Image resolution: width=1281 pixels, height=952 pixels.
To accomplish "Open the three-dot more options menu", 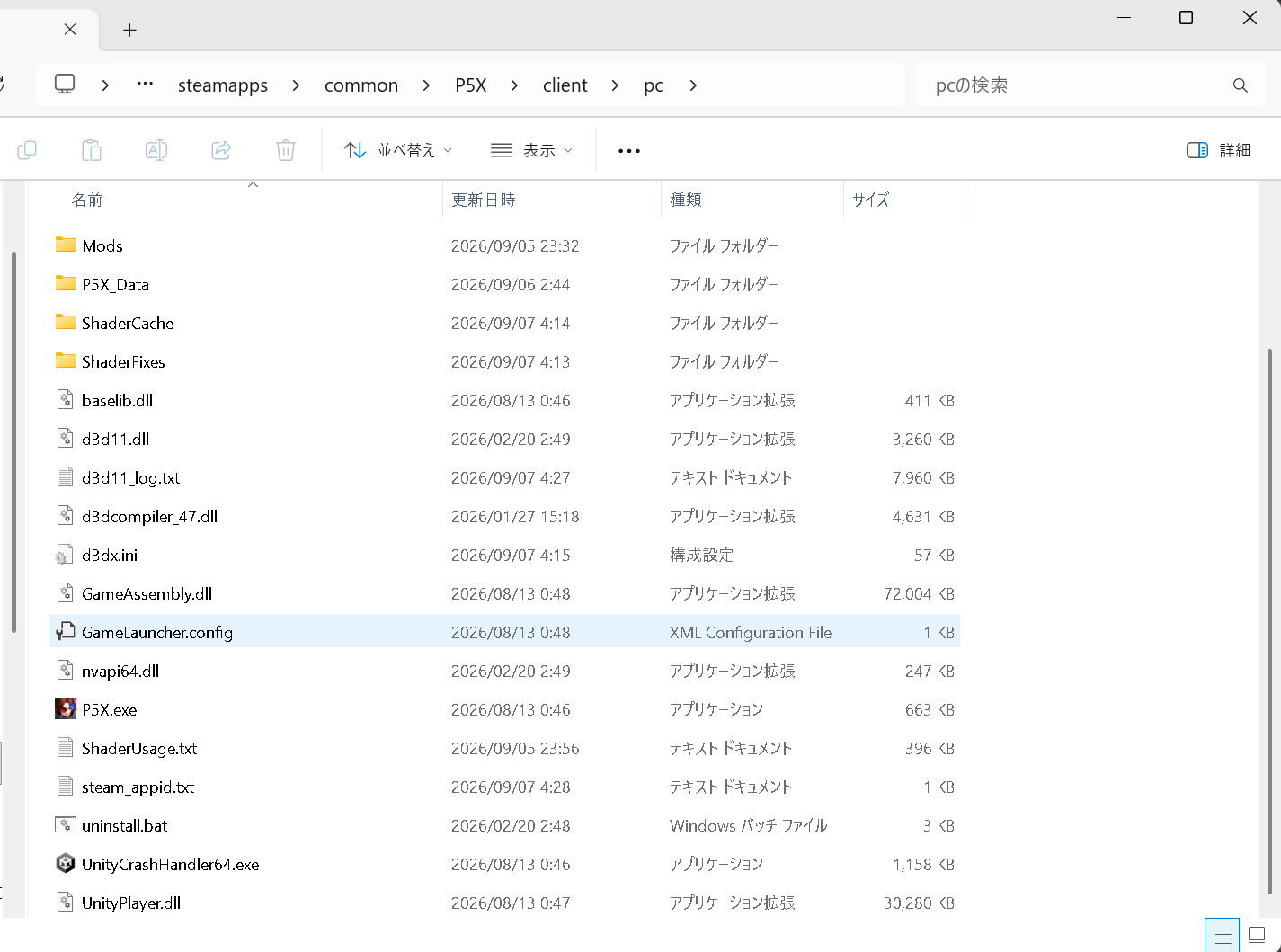I will click(629, 151).
